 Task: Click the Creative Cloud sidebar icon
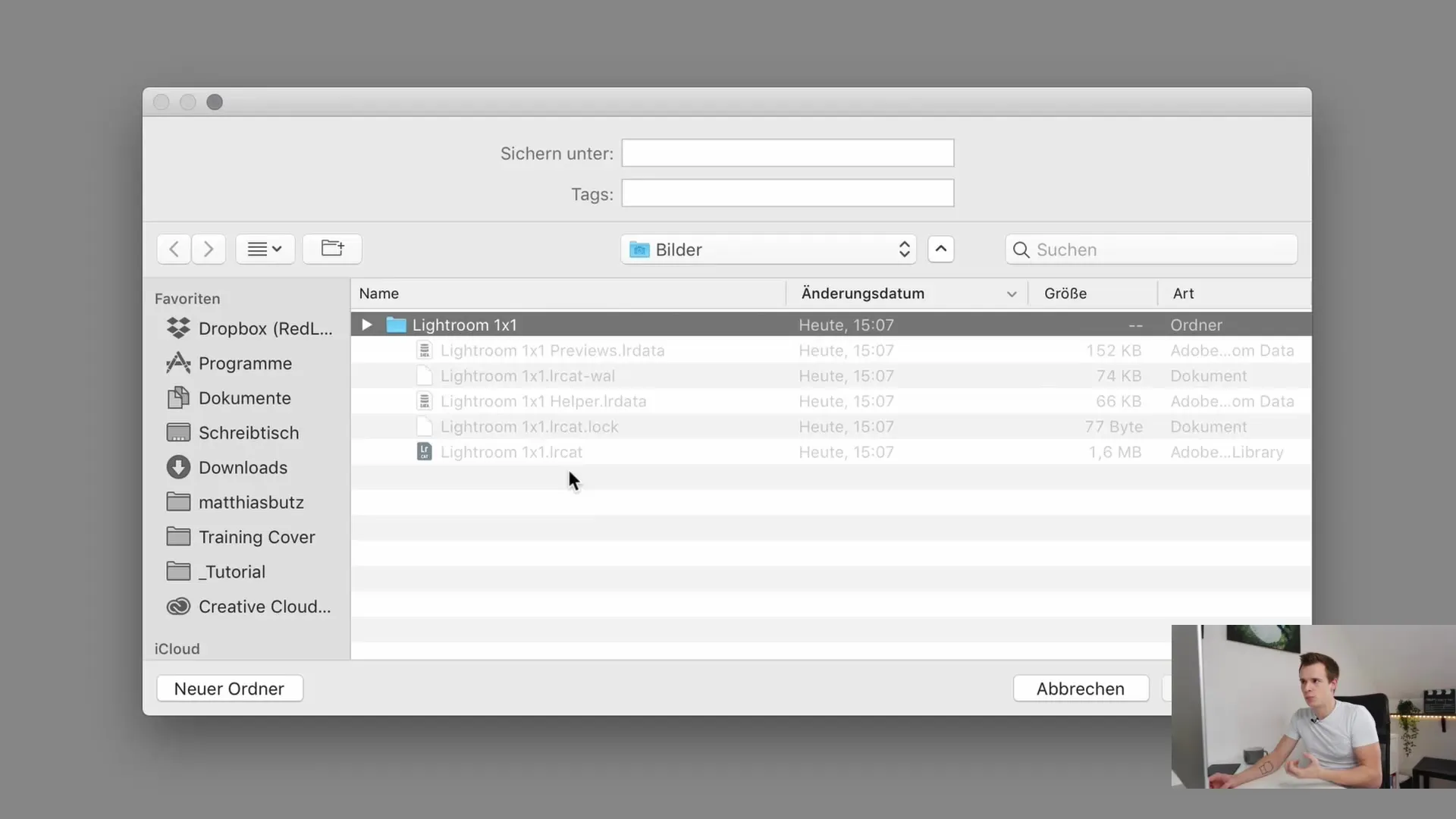(178, 606)
